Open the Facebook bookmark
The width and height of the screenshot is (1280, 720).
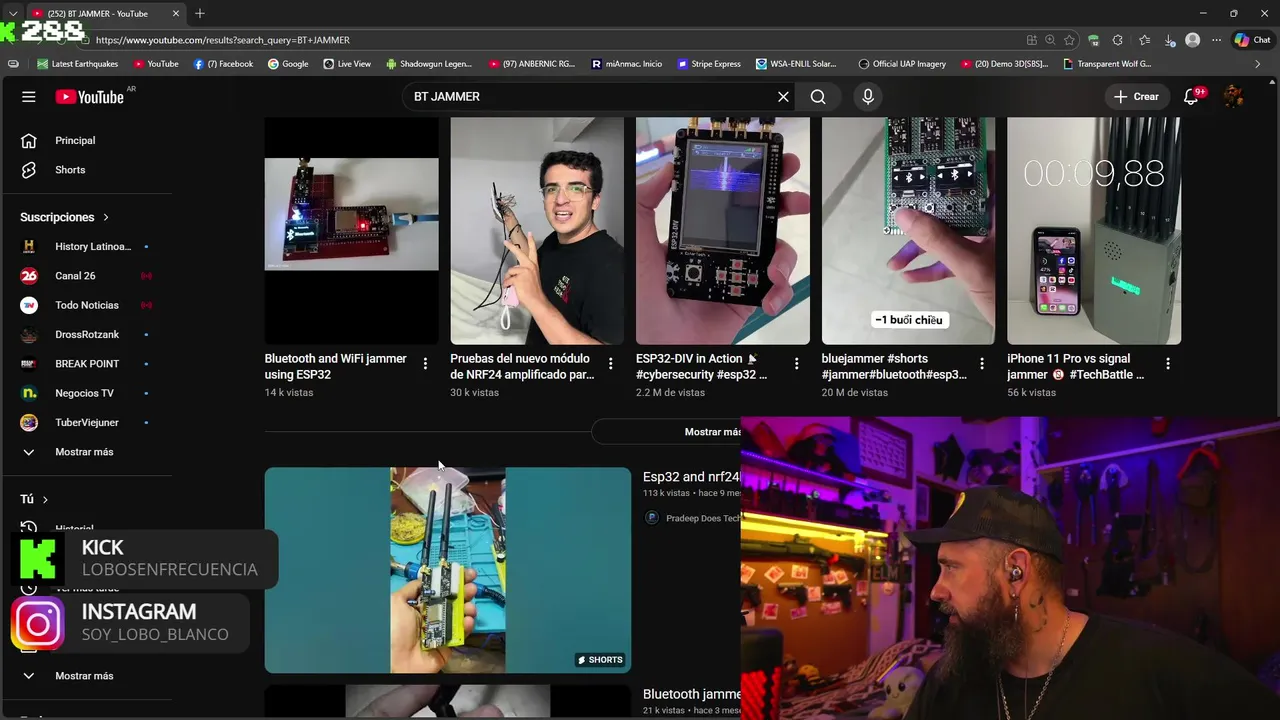[x=223, y=64]
